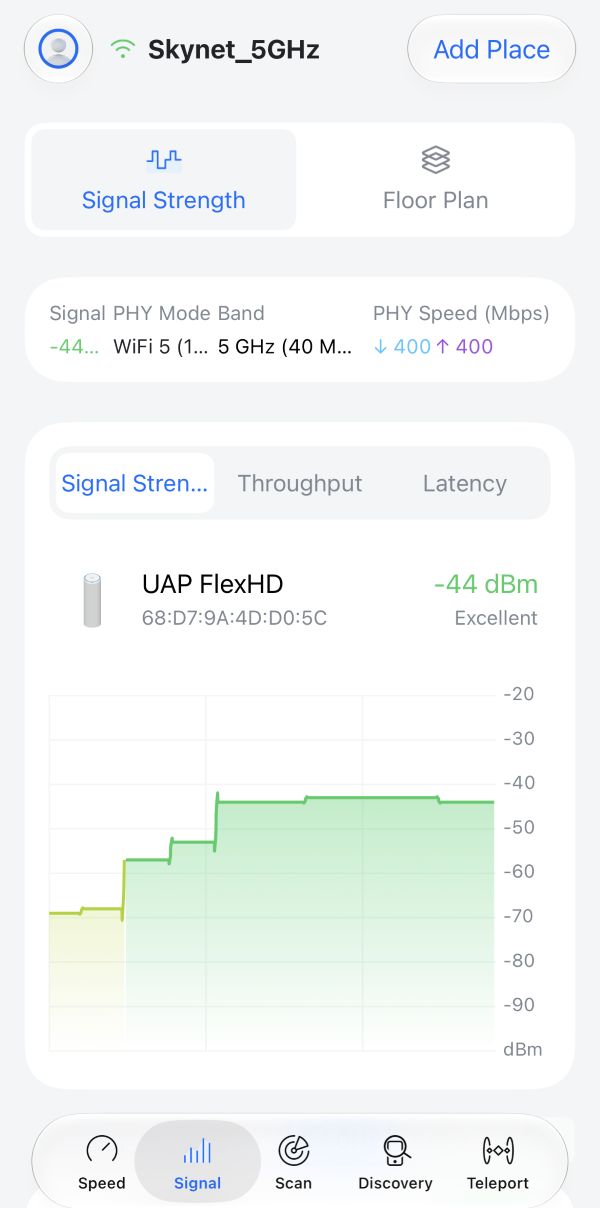This screenshot has height=1208, width=600.
Task: Open the Discovery icon
Action: [396, 1149]
